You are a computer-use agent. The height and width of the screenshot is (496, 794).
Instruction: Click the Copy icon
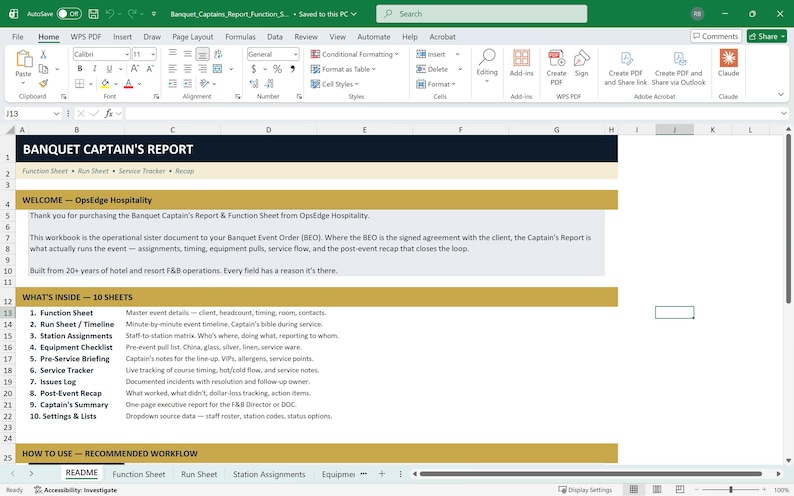point(44,69)
